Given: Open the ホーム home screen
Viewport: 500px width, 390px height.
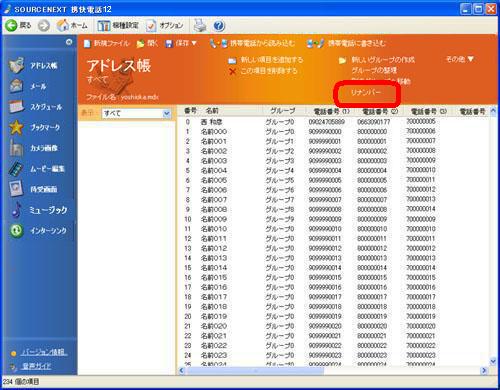Looking at the screenshot, I should click(x=72, y=25).
